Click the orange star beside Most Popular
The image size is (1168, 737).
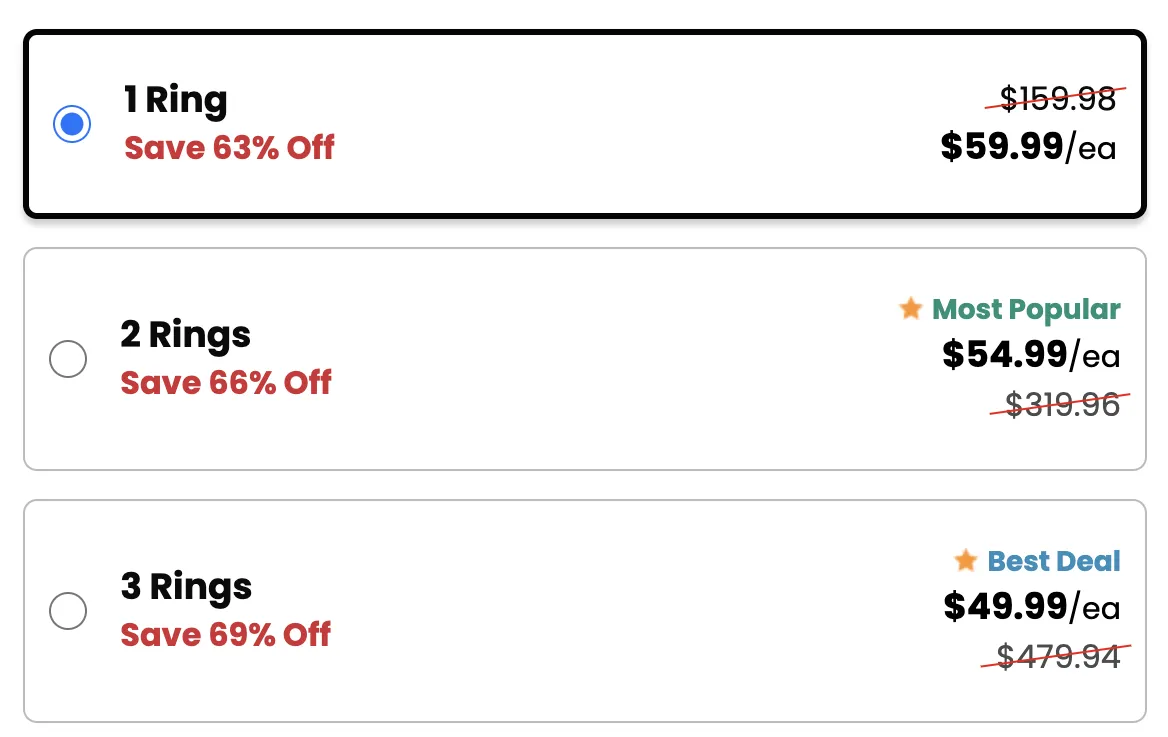910,309
